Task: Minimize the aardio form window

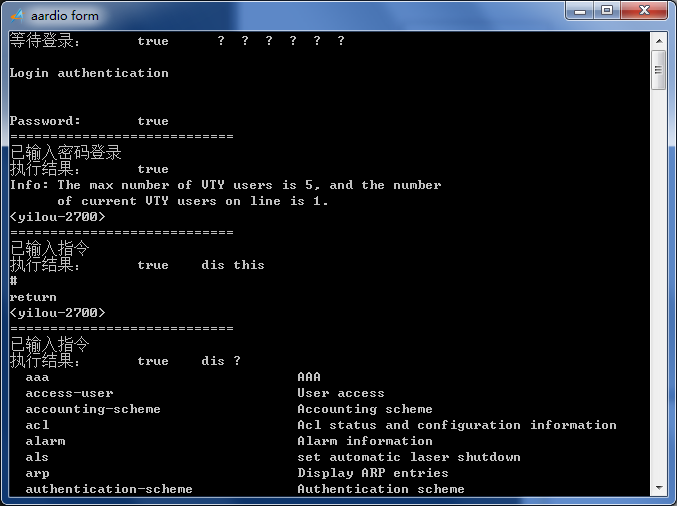Action: (580, 11)
